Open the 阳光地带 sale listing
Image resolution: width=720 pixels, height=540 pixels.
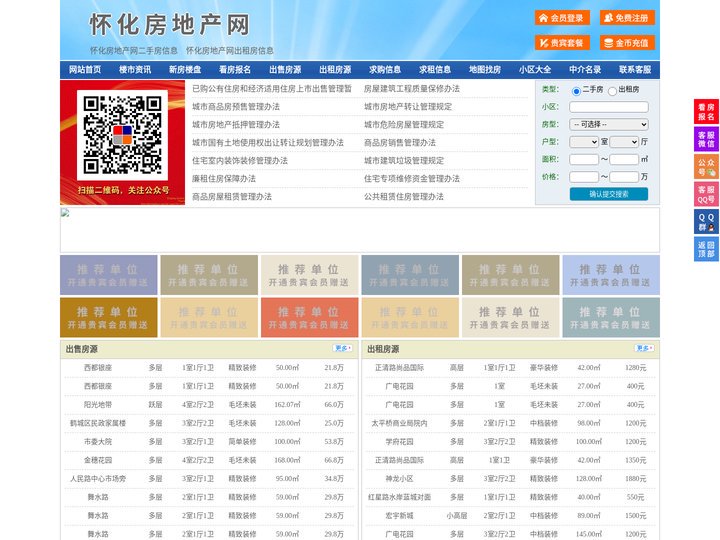(98, 405)
